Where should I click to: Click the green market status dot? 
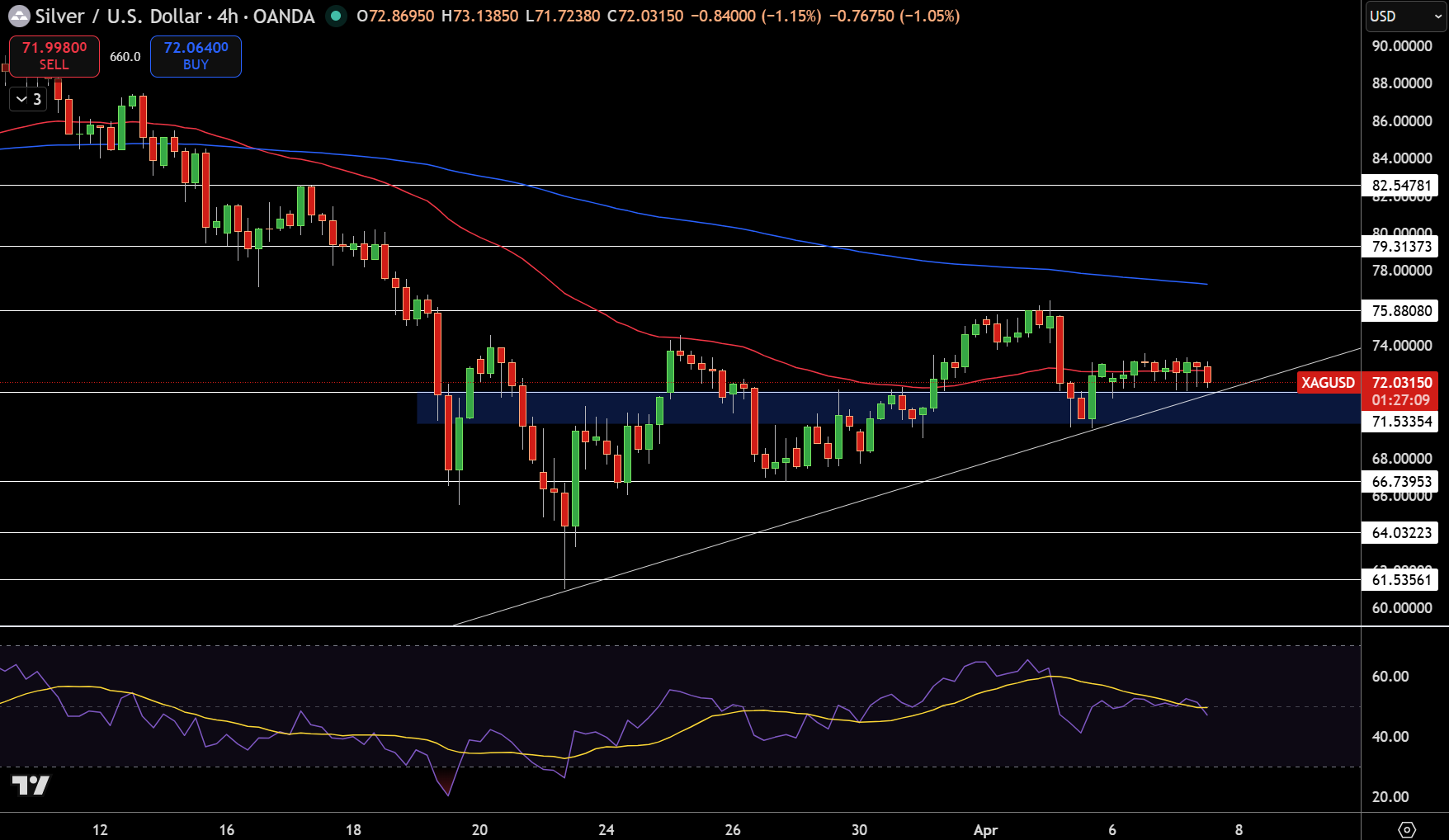pyautogui.click(x=335, y=16)
